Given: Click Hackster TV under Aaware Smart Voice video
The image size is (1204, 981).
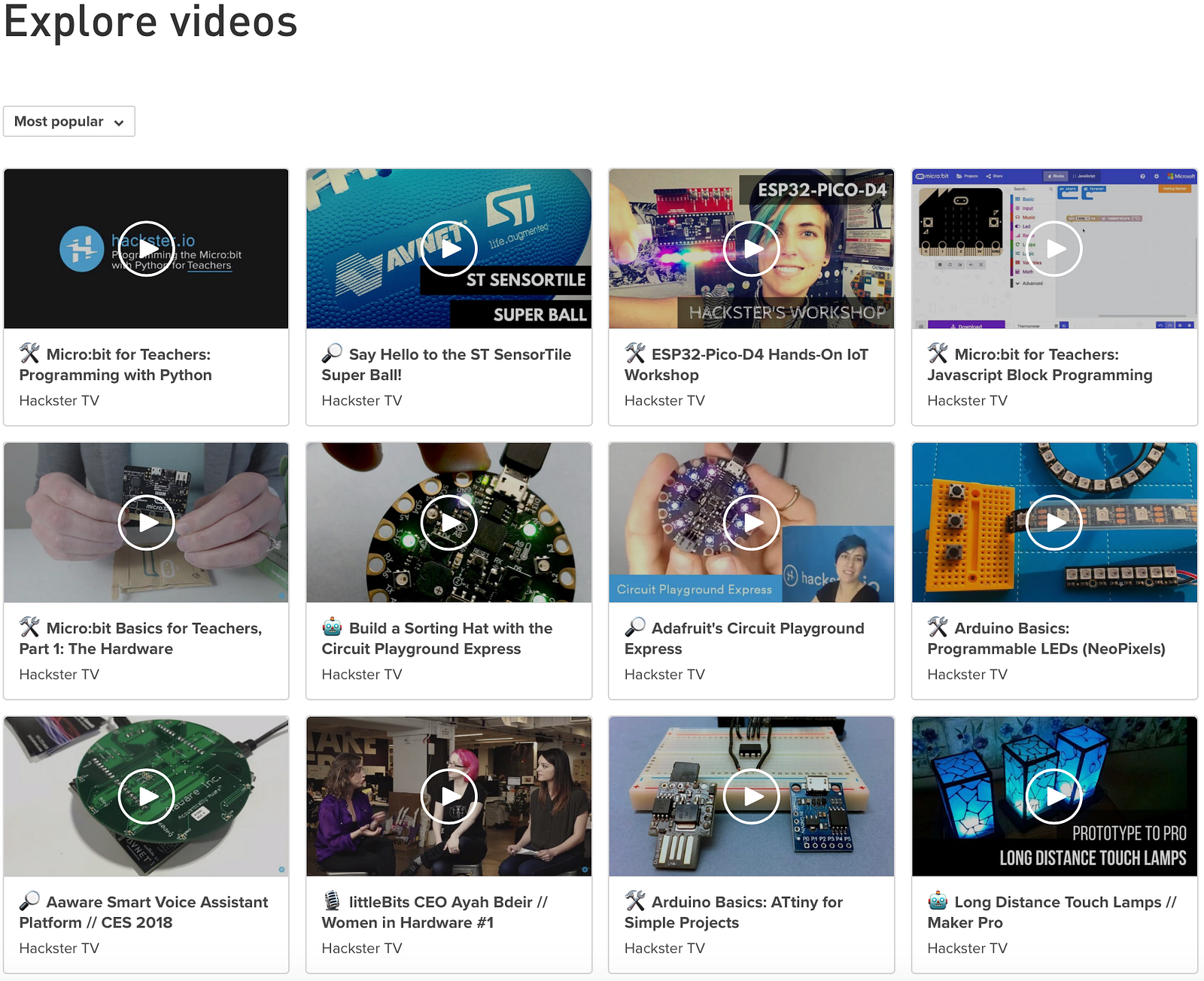Looking at the screenshot, I should click(x=59, y=949).
